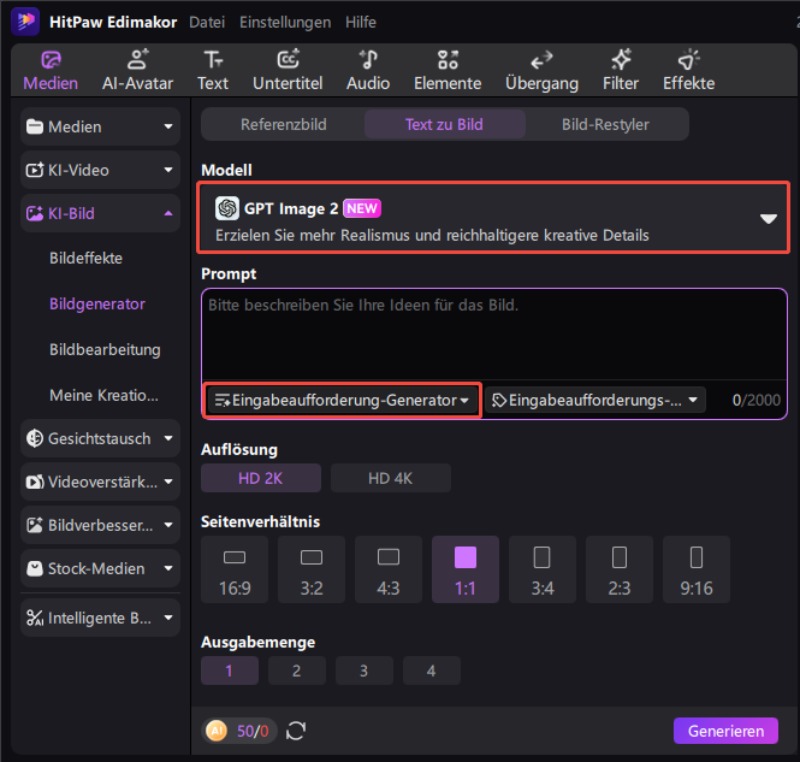Choose the 9:16 aspect ratio

point(696,569)
